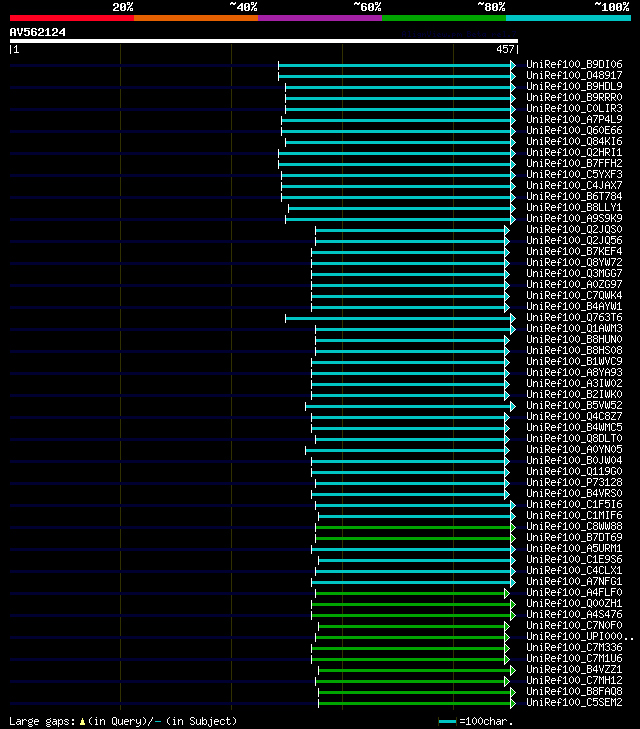Select label UniRef100_C1F5I6

574,504
